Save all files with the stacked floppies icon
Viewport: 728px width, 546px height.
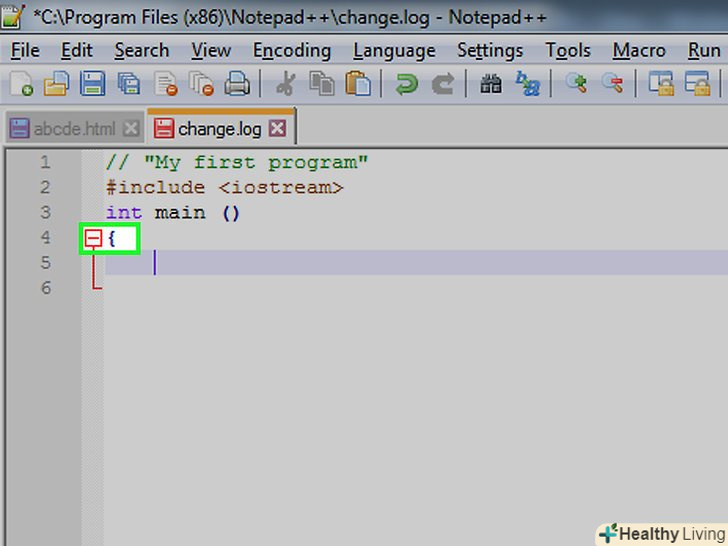coord(129,84)
